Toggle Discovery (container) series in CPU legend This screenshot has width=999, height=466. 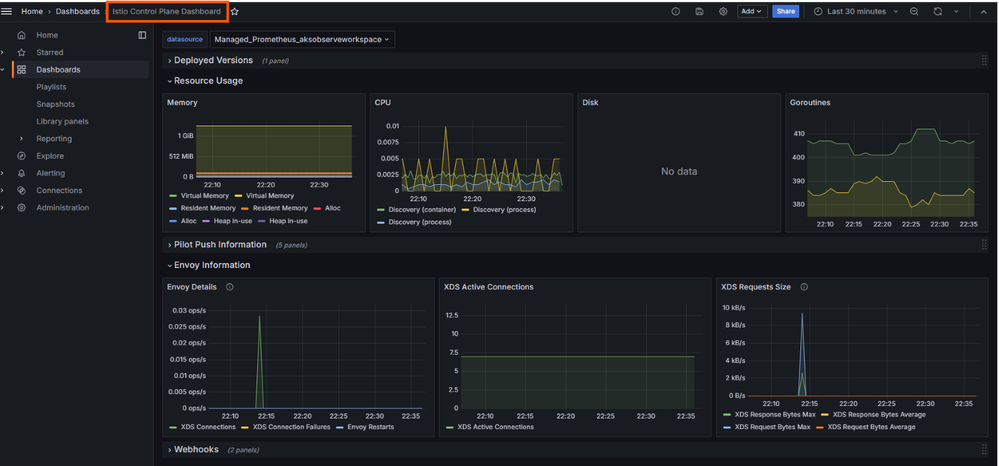coord(420,209)
